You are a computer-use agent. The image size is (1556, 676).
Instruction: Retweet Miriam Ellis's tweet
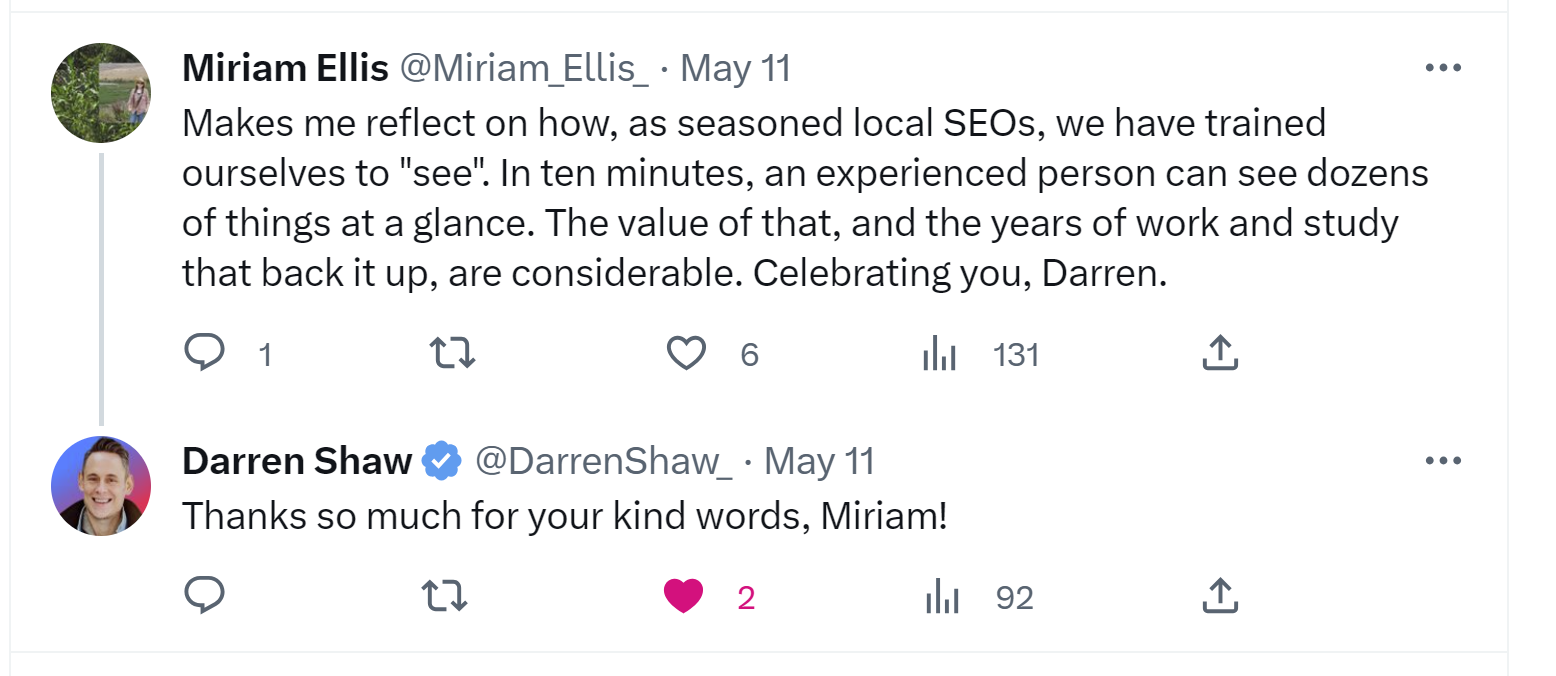(x=451, y=353)
